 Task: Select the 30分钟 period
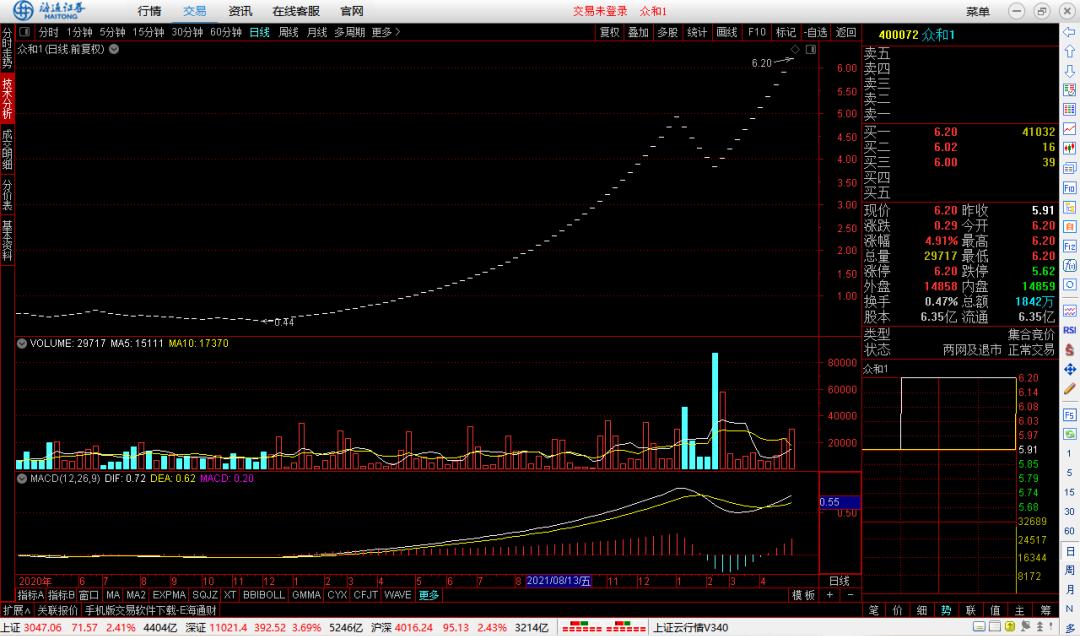(x=187, y=32)
